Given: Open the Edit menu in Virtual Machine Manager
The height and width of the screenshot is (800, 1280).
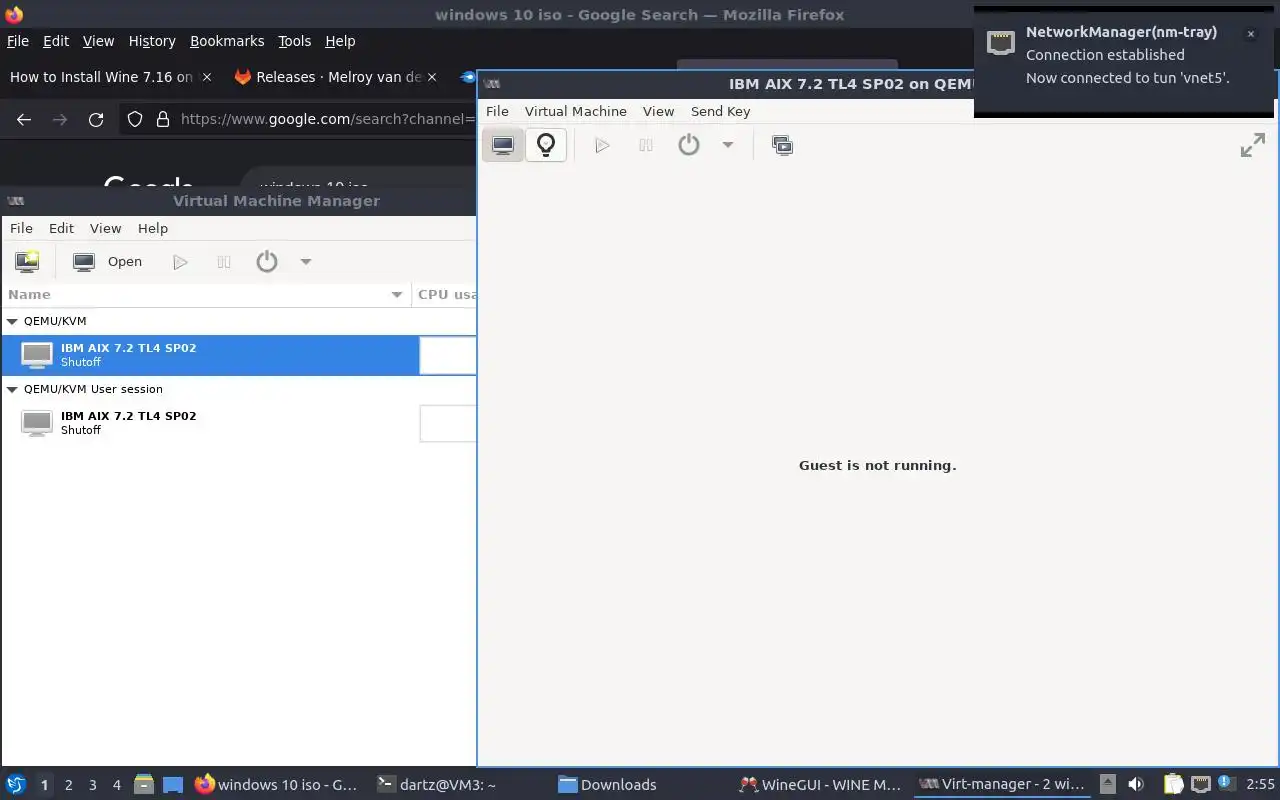Looking at the screenshot, I should click(61, 228).
